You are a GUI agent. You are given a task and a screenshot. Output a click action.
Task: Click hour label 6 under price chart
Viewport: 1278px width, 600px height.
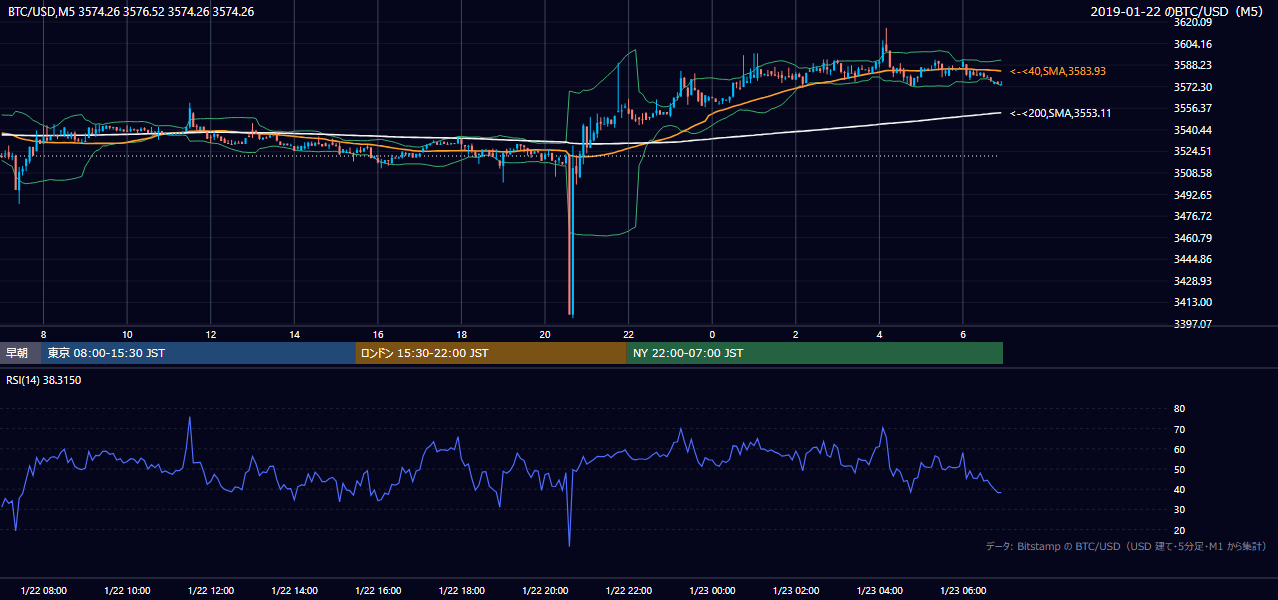[963, 334]
